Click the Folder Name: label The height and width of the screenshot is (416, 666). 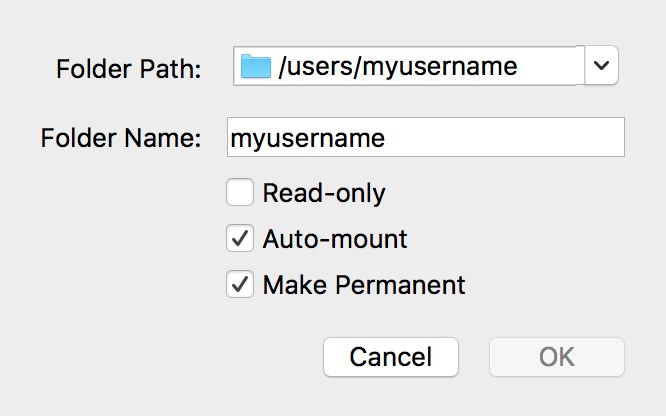[121, 138]
